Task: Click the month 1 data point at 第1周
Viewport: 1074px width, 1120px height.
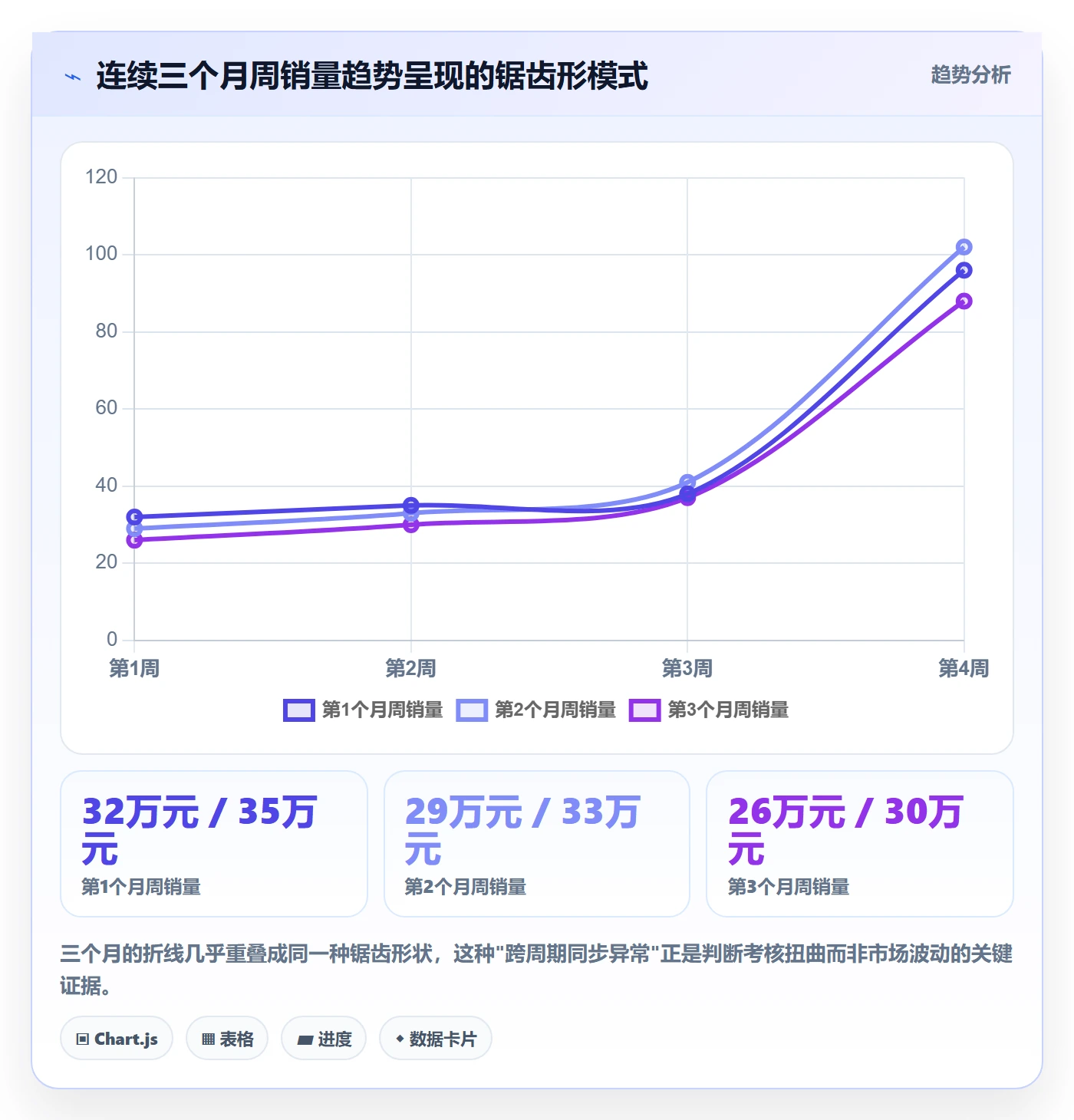Action: [134, 516]
